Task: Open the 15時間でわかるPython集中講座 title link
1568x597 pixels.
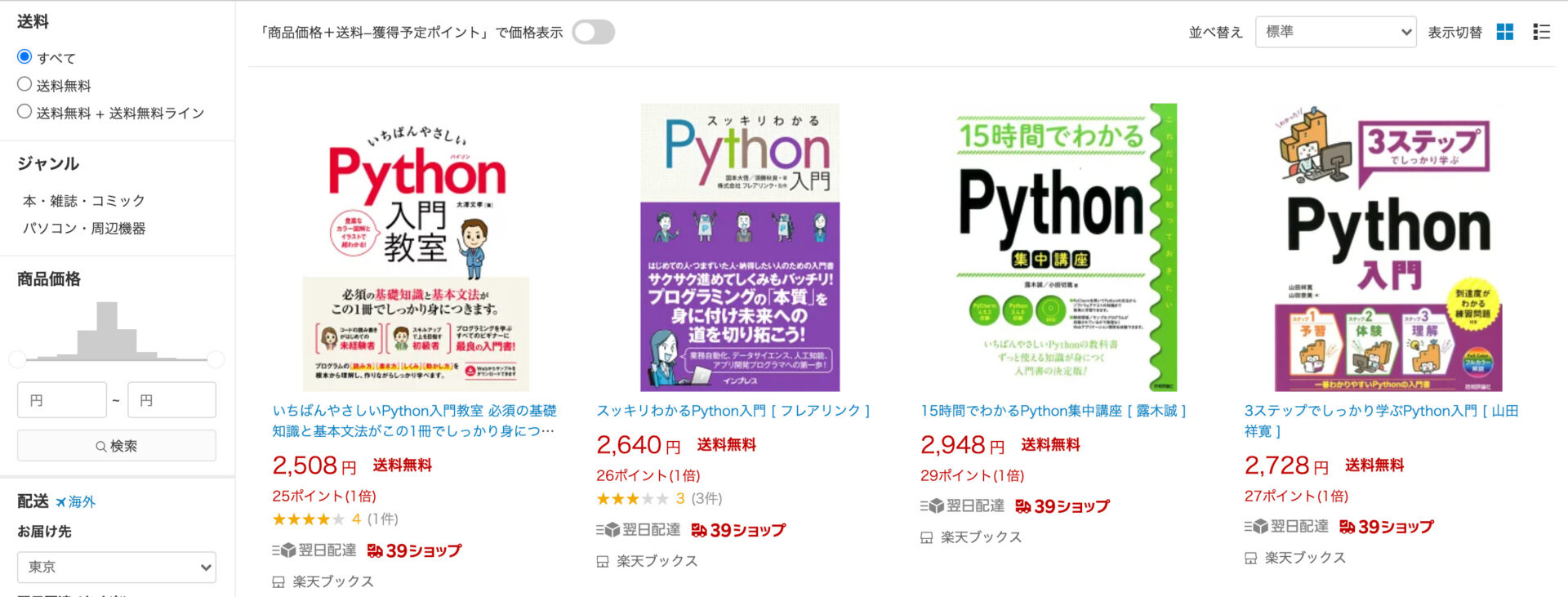Action: pos(1052,411)
